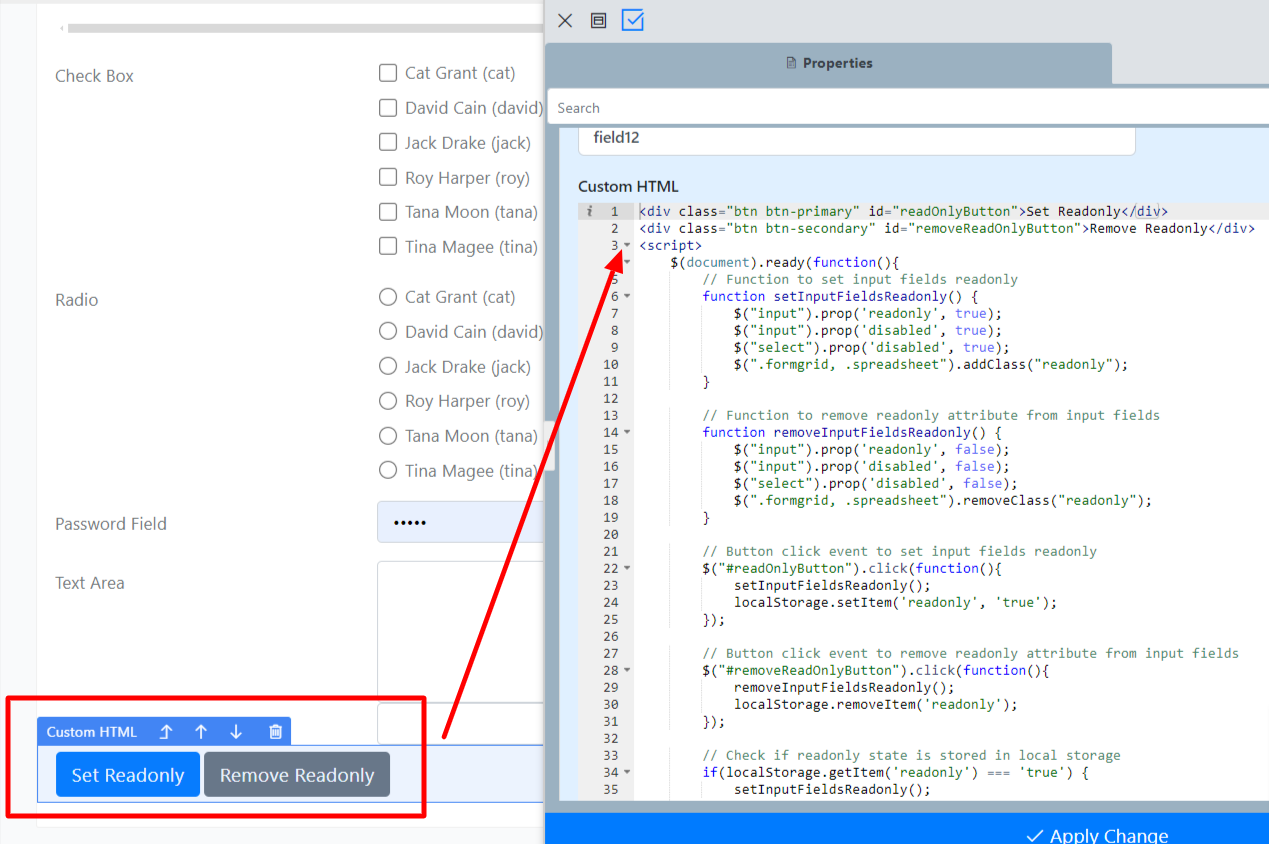Check the Cat Grant (cat) checkbox
Screen dimensions: 1269x844
[x=388, y=73]
